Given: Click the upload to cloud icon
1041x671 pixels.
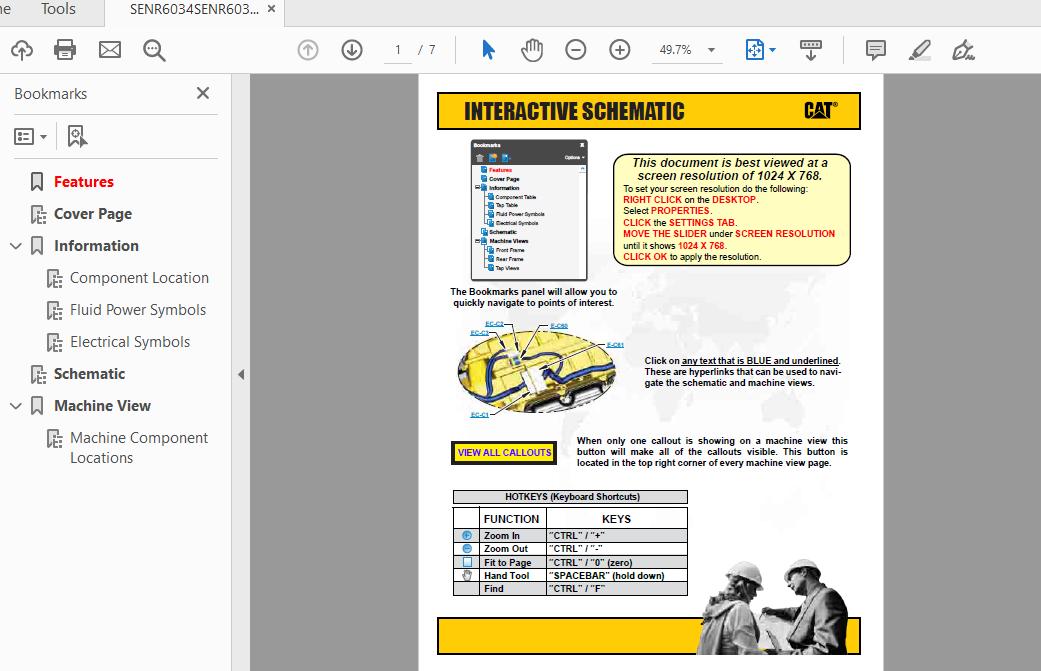Looking at the screenshot, I should 21,50.
